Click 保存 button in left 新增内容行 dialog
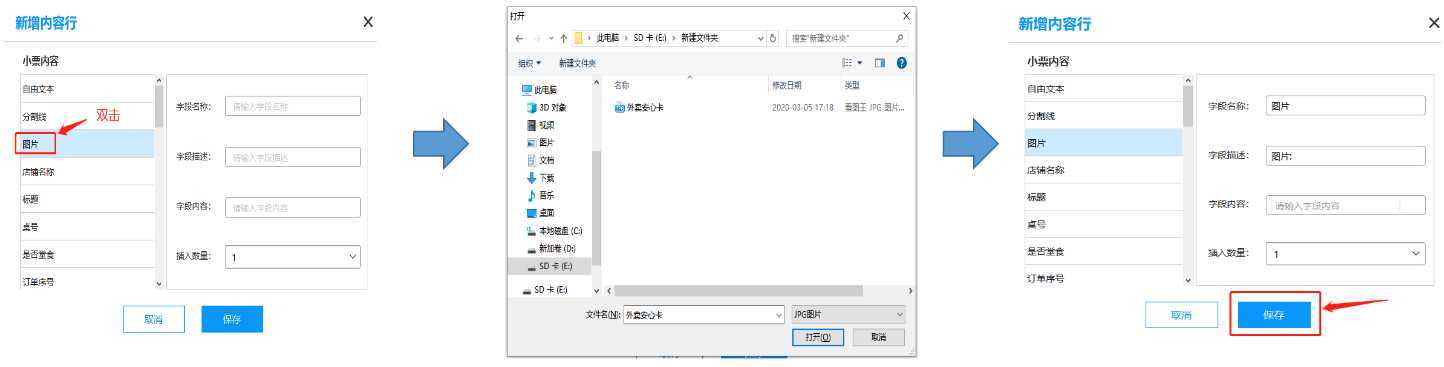 232,319
